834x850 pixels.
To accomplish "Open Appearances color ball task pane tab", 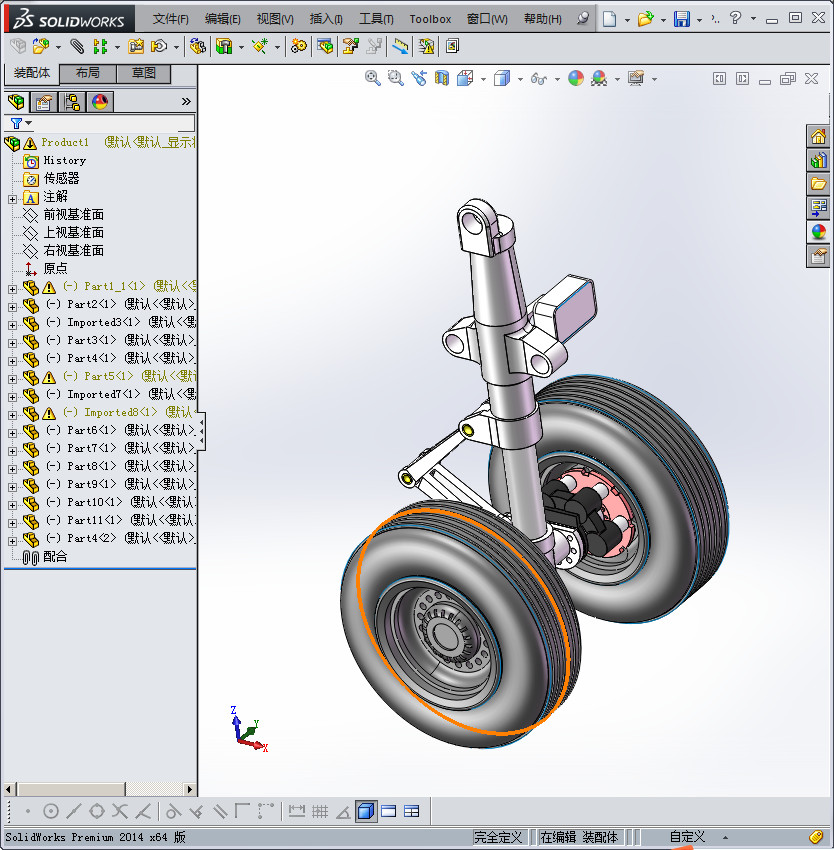I will coord(818,232).
